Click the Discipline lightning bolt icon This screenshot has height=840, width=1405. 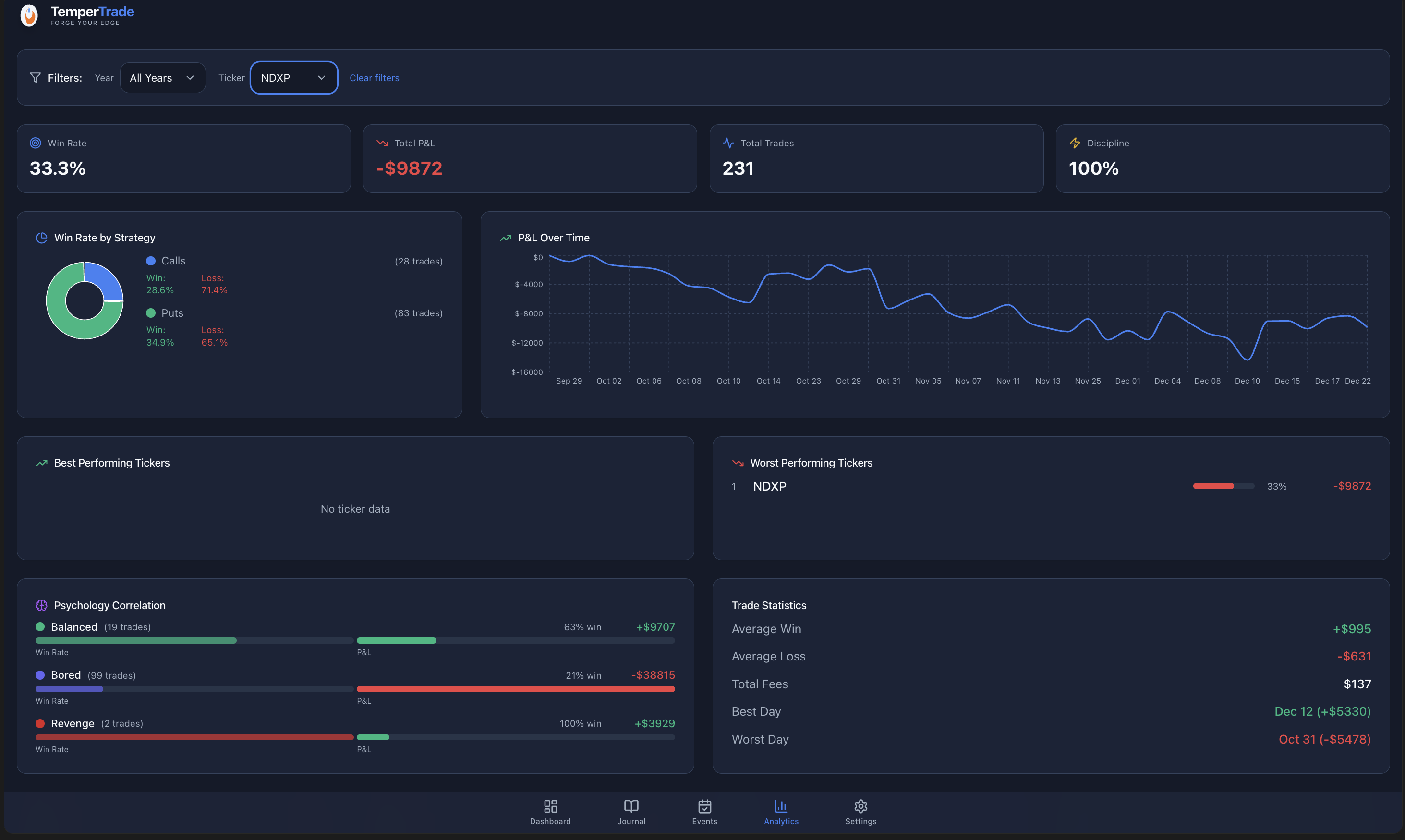pyautogui.click(x=1075, y=143)
